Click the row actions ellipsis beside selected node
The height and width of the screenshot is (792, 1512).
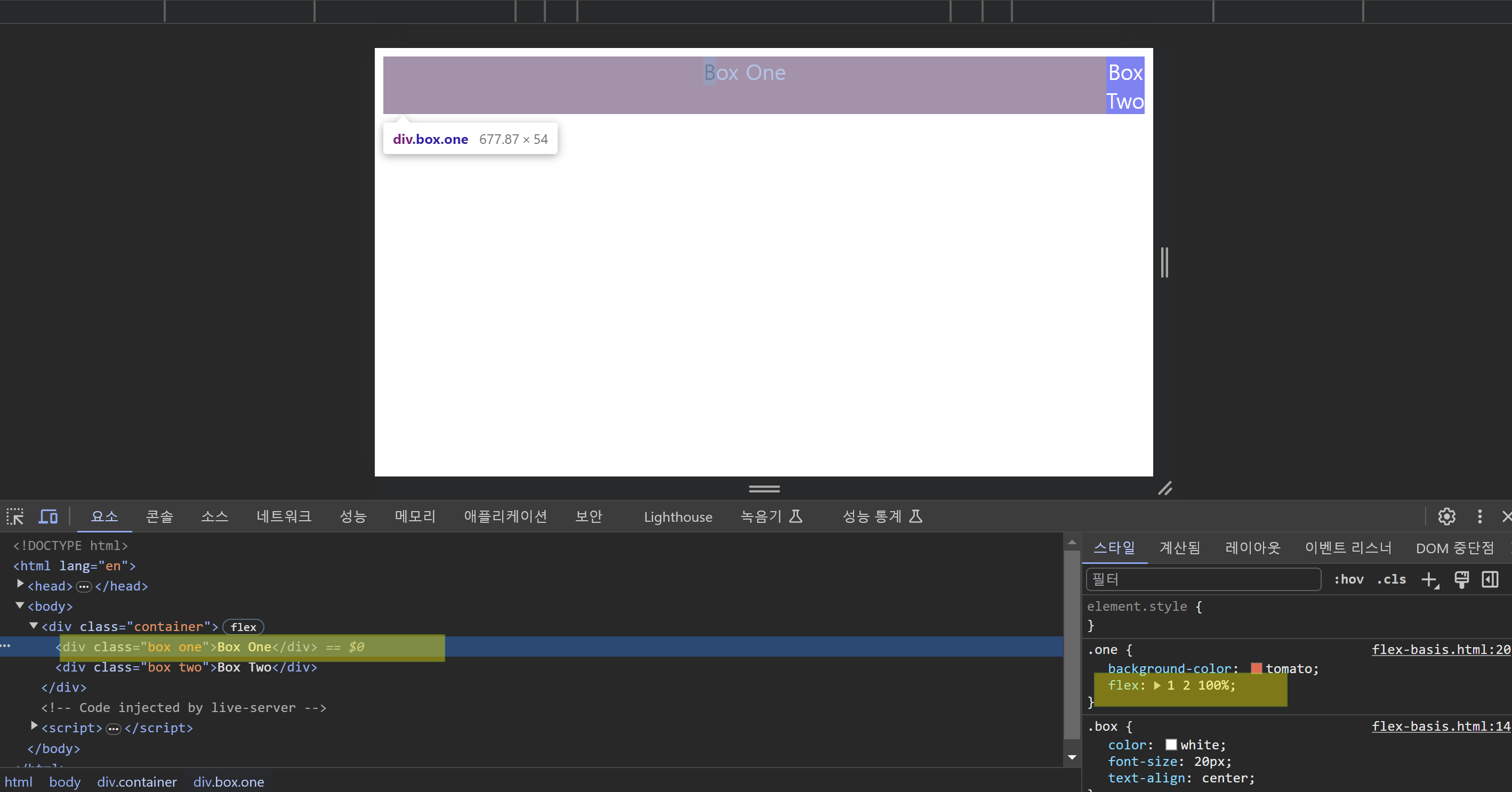[6, 645]
